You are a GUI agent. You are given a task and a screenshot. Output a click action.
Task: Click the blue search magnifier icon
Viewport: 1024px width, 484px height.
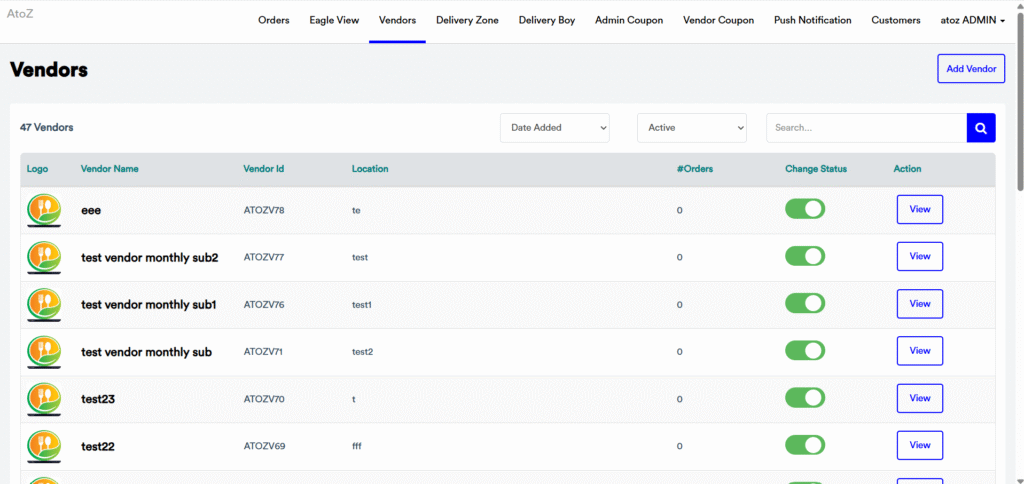(x=981, y=128)
